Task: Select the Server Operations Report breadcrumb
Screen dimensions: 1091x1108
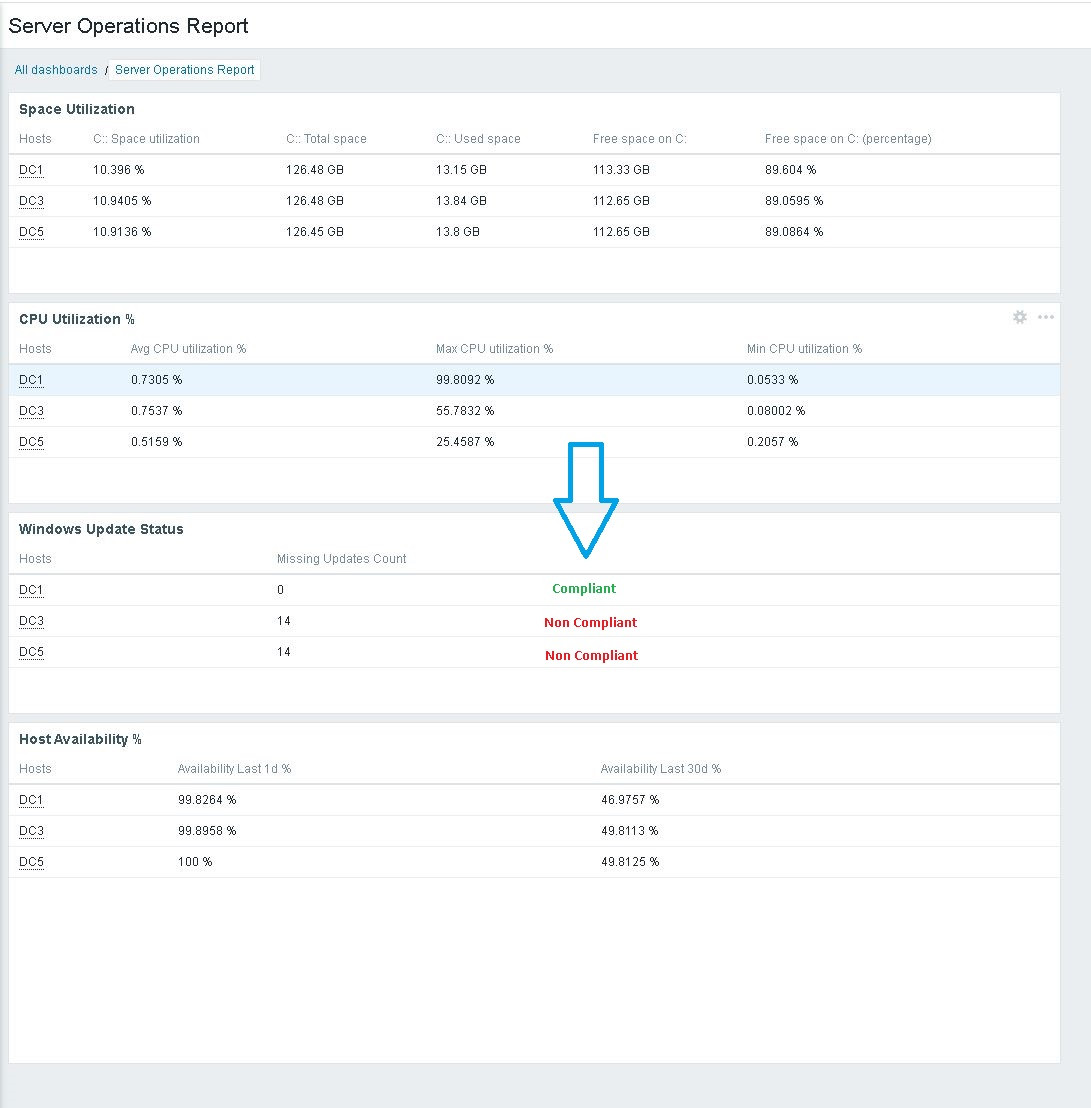Action: coord(184,70)
